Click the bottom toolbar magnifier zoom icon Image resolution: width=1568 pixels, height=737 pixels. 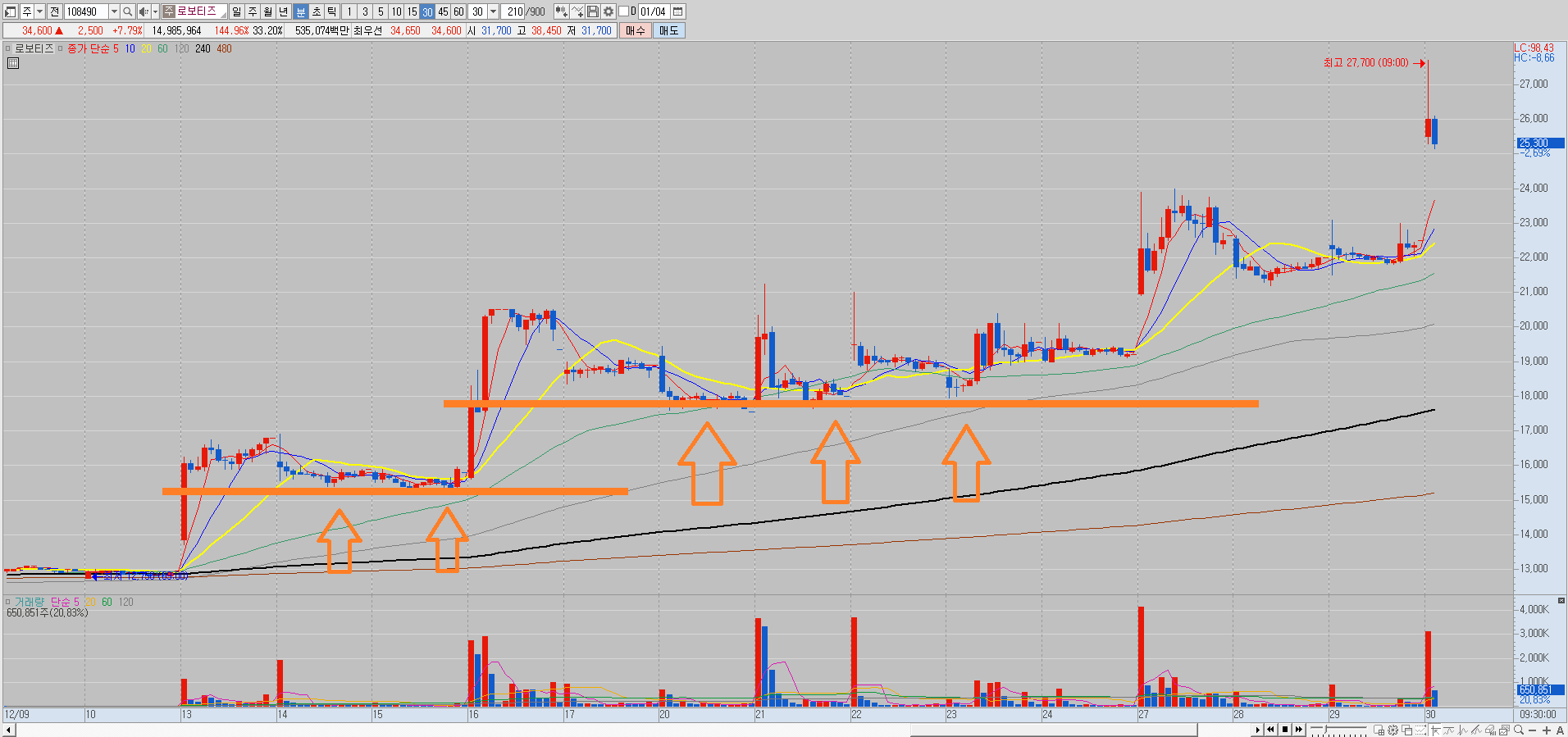tap(1518, 730)
